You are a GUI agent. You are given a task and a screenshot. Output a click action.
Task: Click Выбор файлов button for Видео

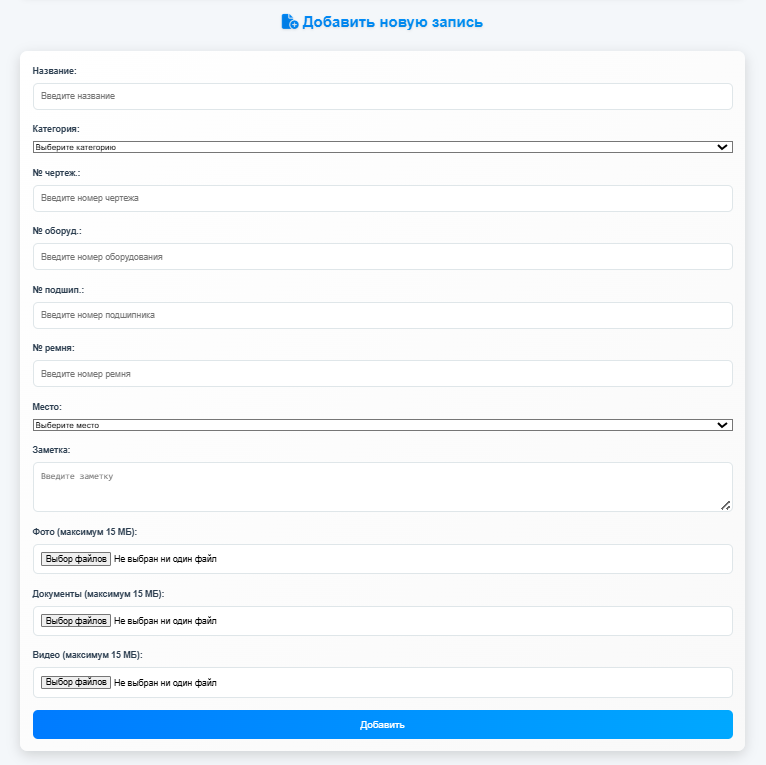pos(76,683)
